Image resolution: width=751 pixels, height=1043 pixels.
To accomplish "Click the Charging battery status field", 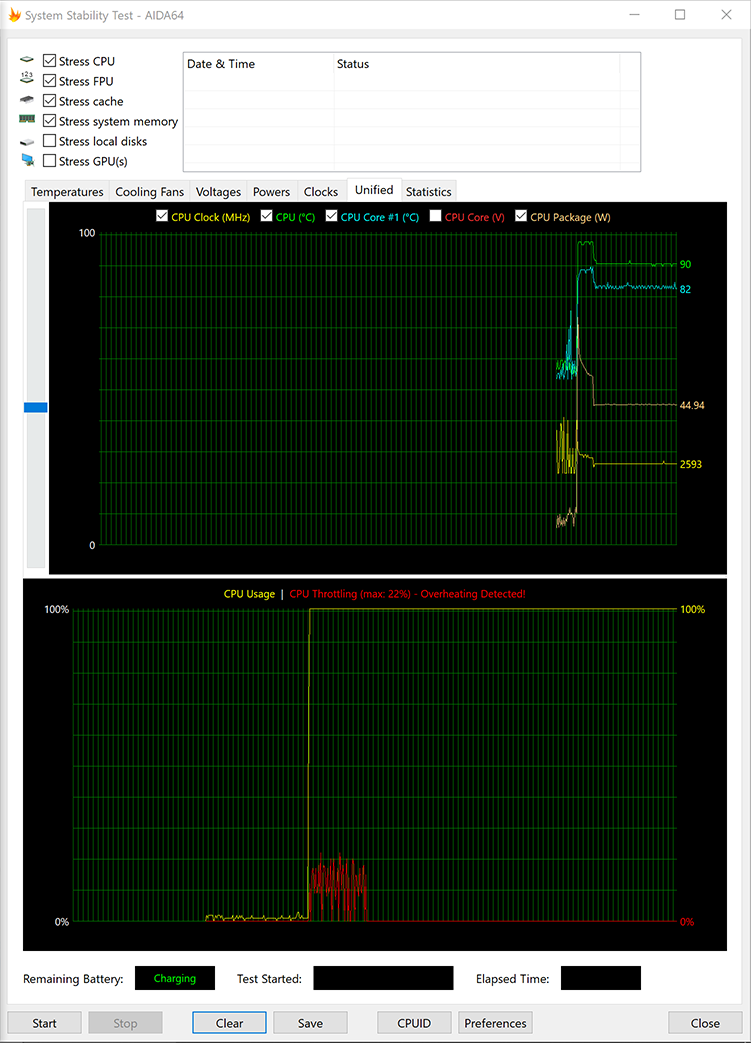I will pyautogui.click(x=175, y=978).
